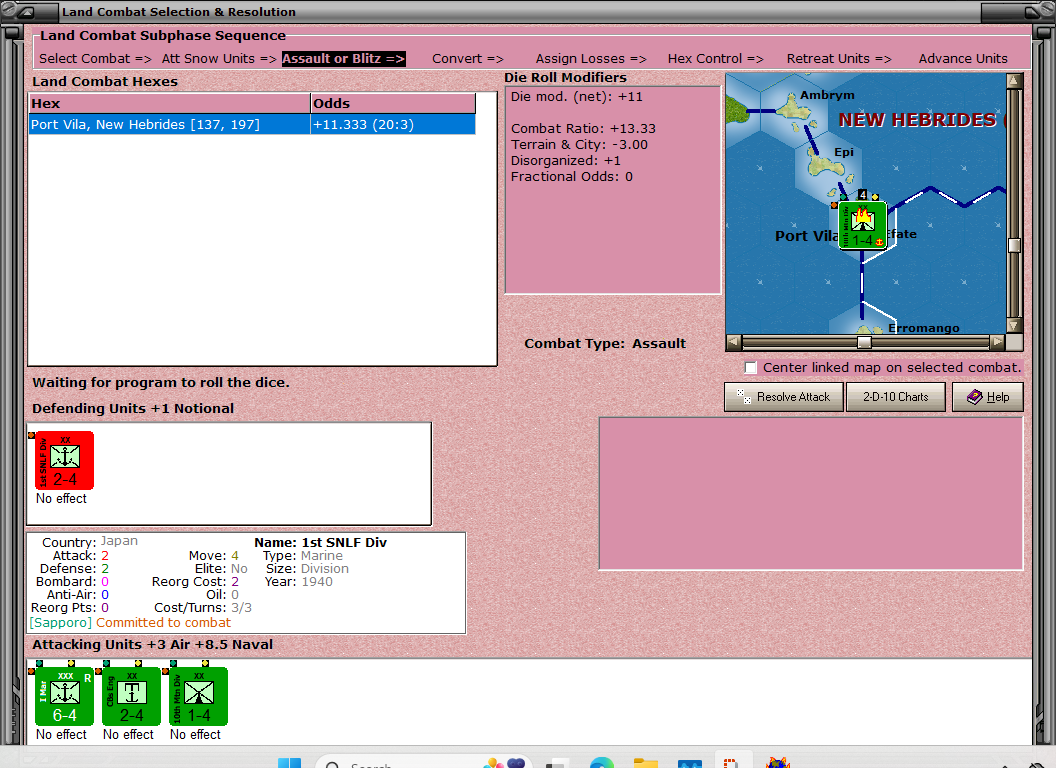1056x768 pixels.
Task: Open Microsoft Edge from the taskbar
Action: (x=601, y=763)
